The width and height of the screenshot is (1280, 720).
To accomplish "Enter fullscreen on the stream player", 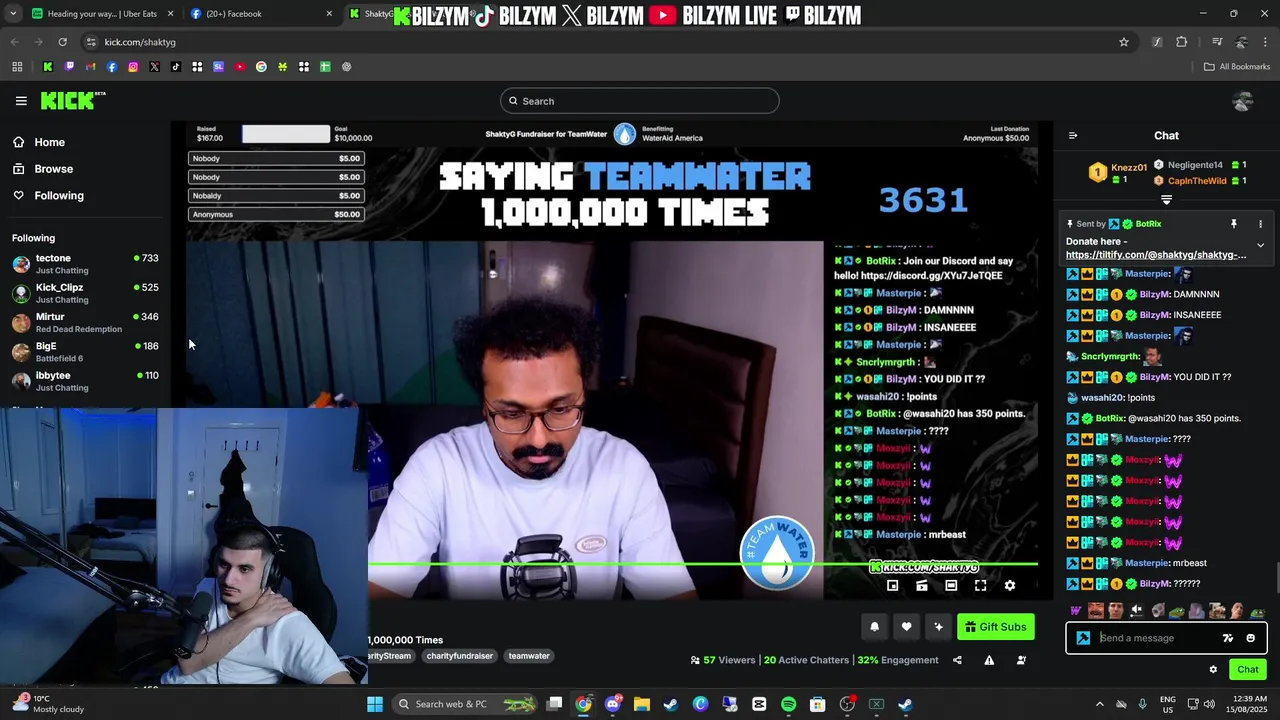I will pos(980,586).
